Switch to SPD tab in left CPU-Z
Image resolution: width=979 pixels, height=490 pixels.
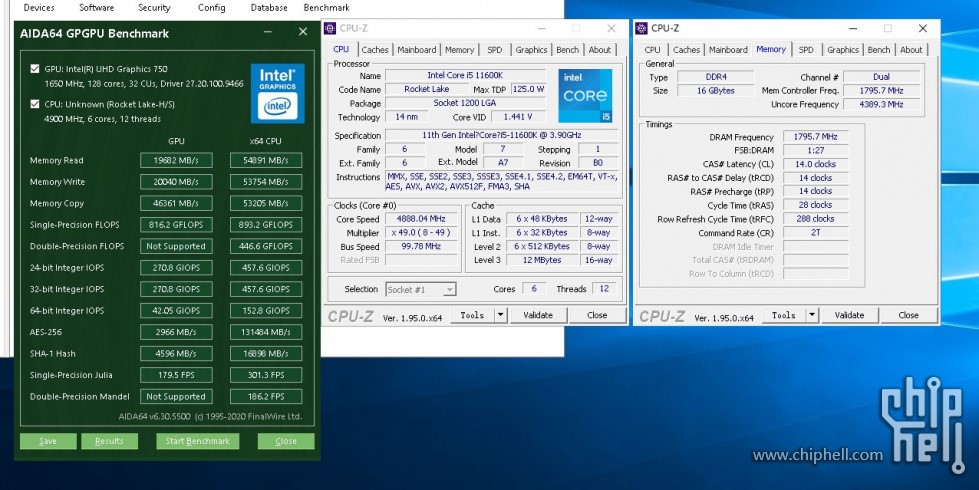[494, 50]
